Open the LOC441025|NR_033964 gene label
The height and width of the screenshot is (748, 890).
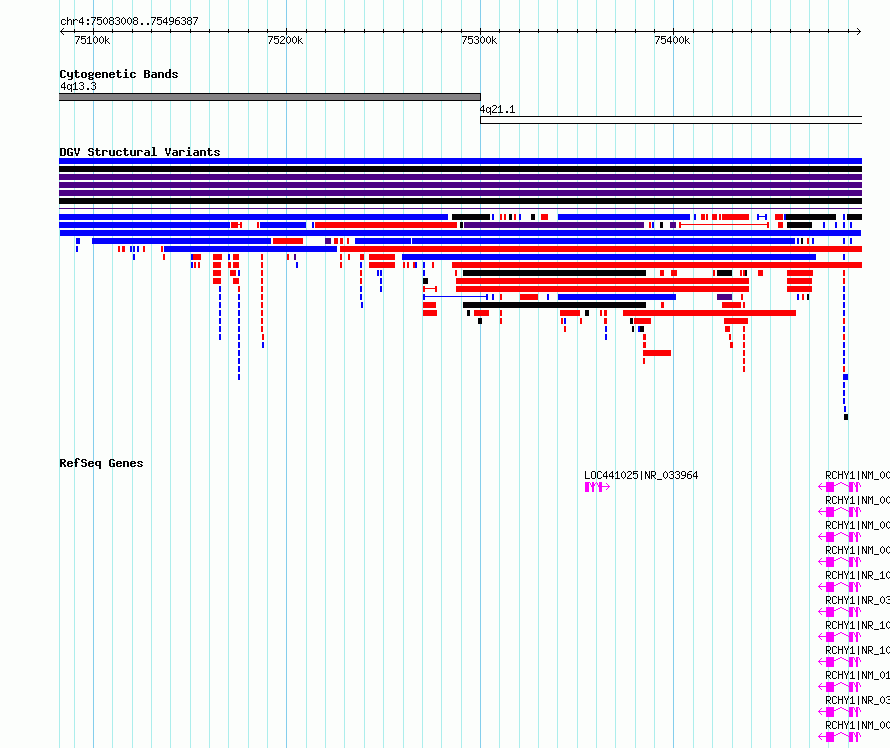click(641, 475)
